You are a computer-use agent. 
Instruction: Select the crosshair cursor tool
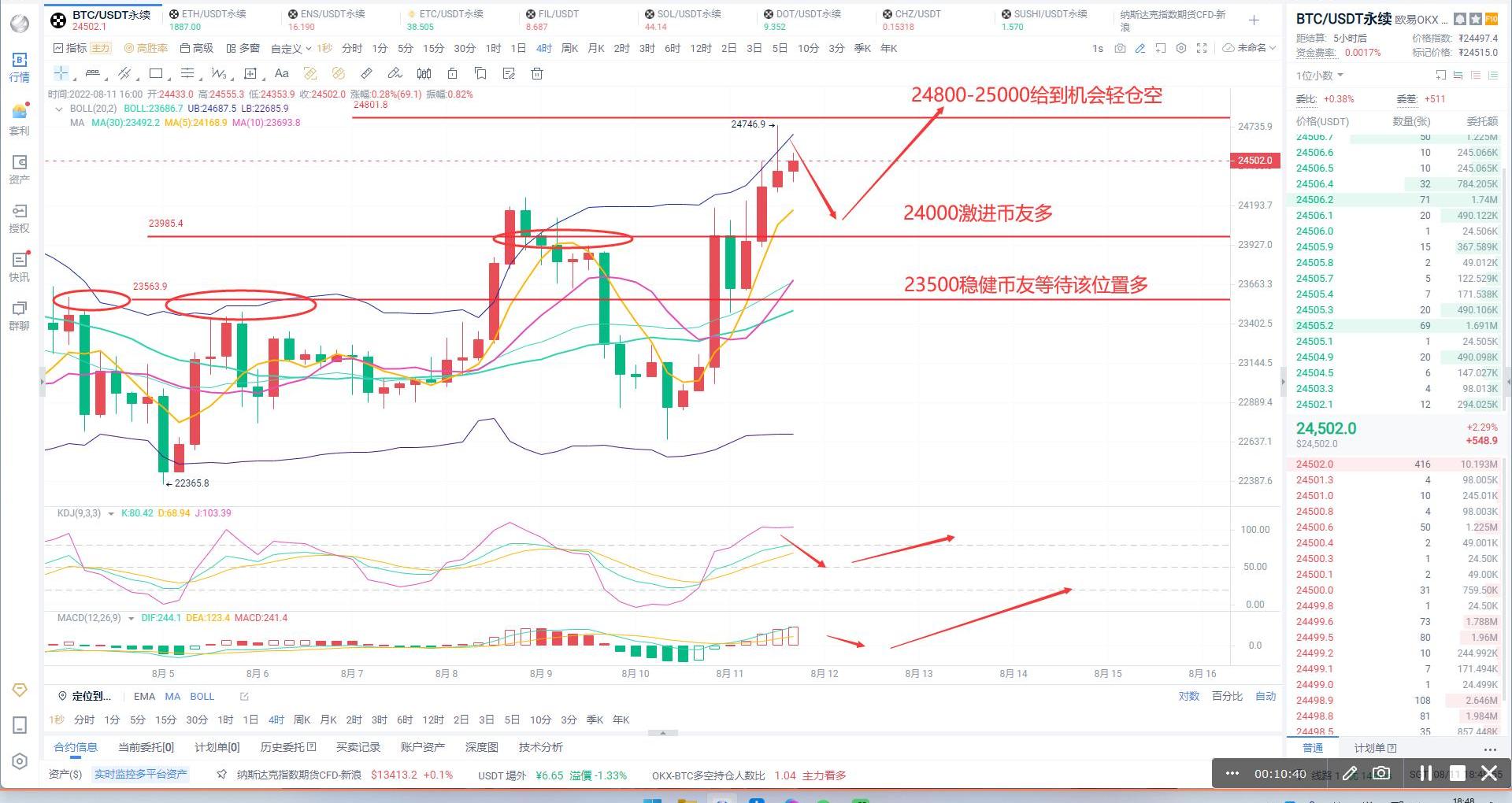tap(61, 74)
